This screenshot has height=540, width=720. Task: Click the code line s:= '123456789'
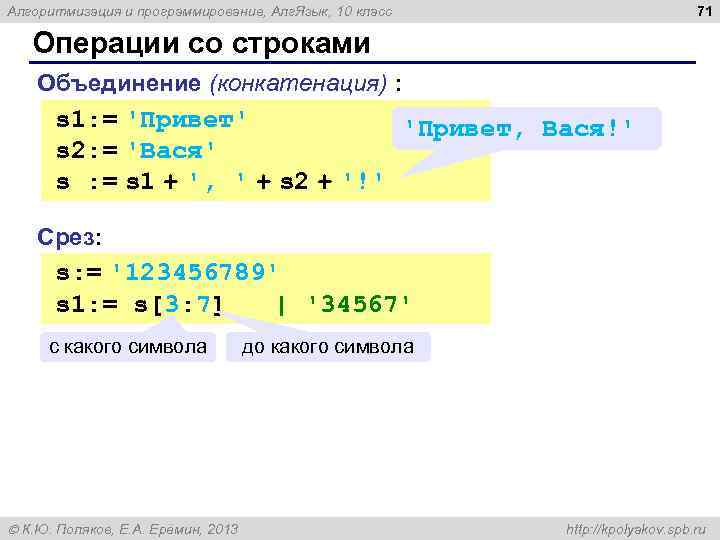coord(166,272)
